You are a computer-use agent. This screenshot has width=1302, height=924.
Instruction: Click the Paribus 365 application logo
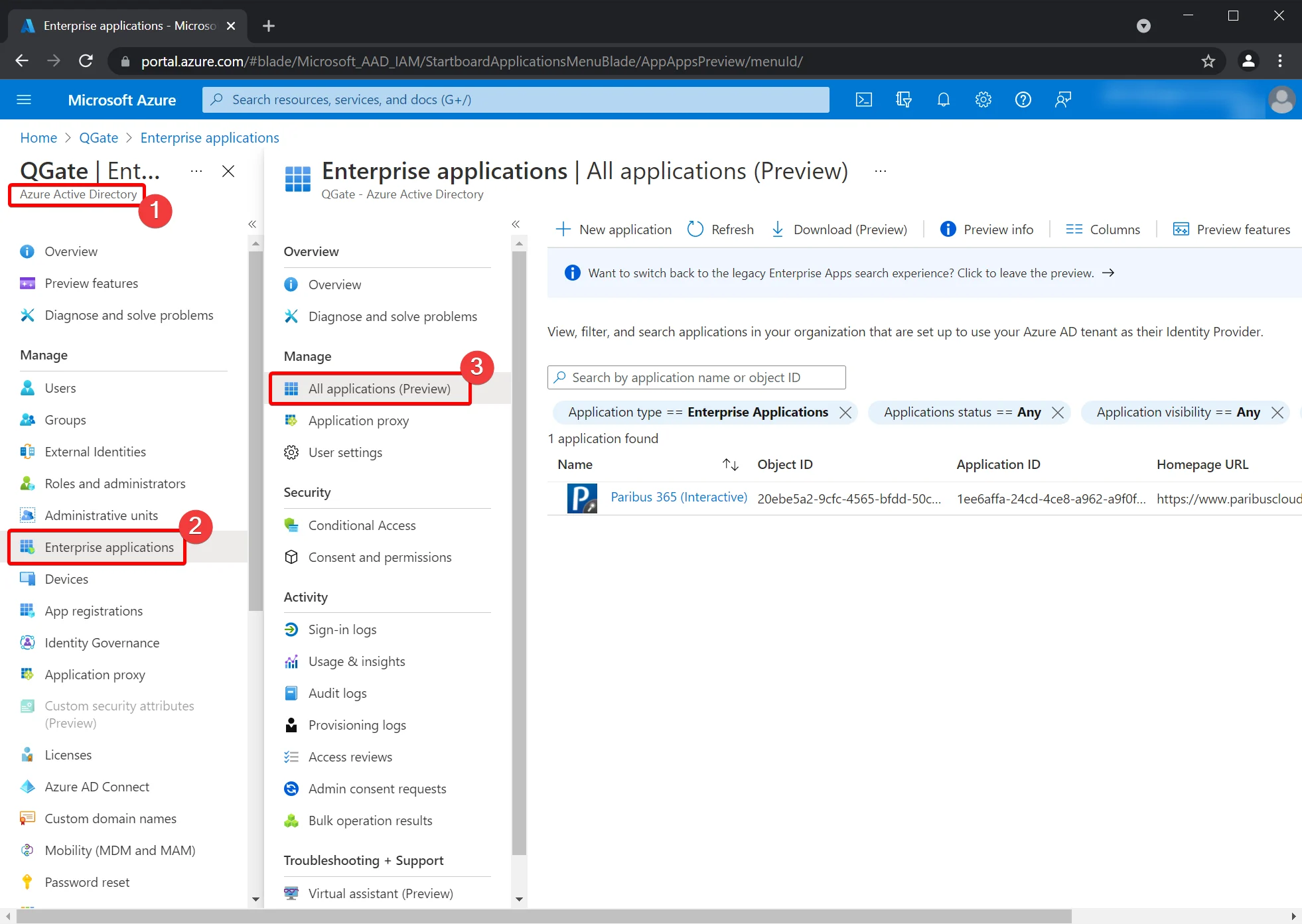582,498
